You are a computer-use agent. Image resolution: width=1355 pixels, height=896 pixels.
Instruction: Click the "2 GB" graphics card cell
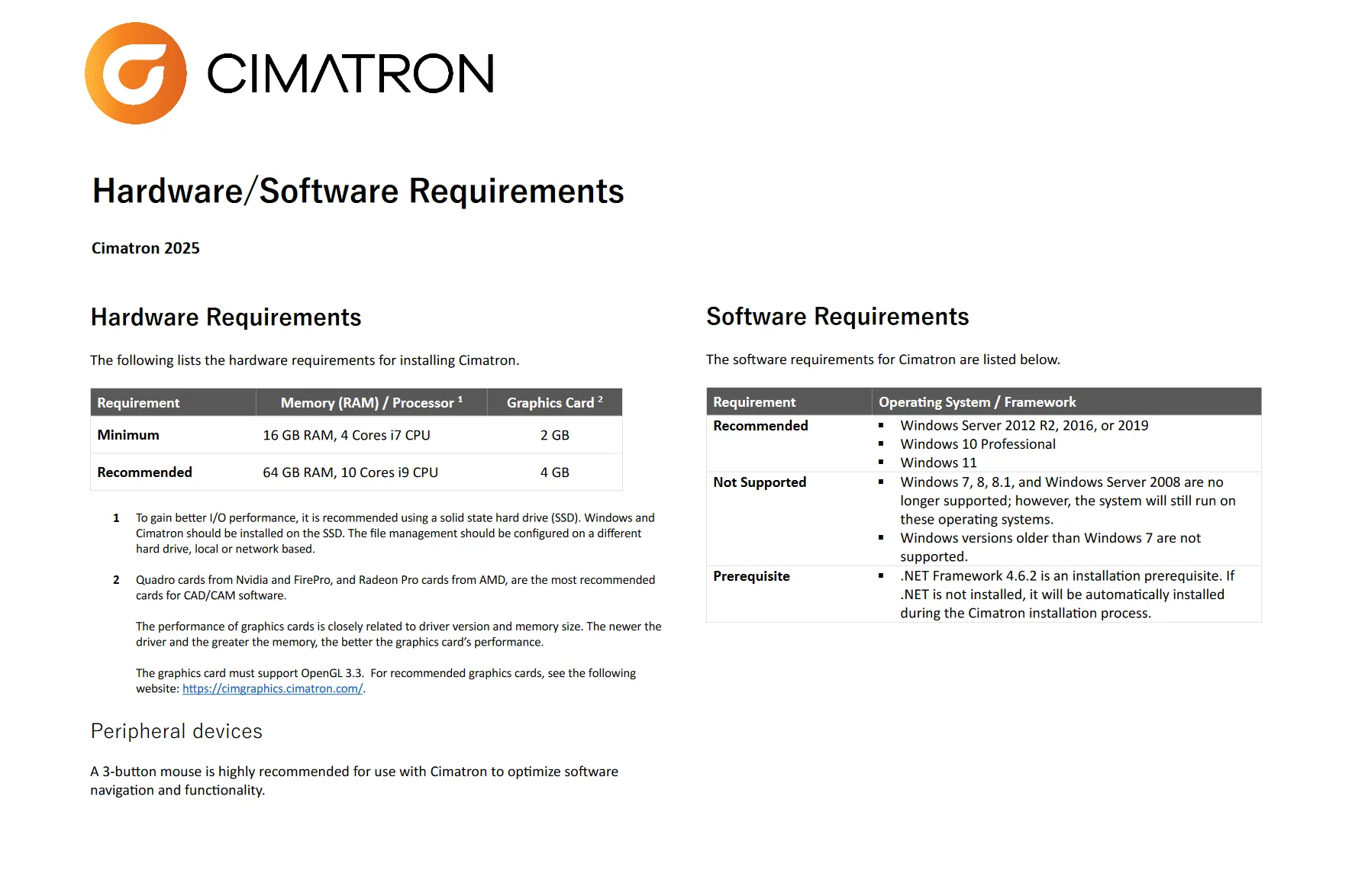pyautogui.click(x=555, y=435)
